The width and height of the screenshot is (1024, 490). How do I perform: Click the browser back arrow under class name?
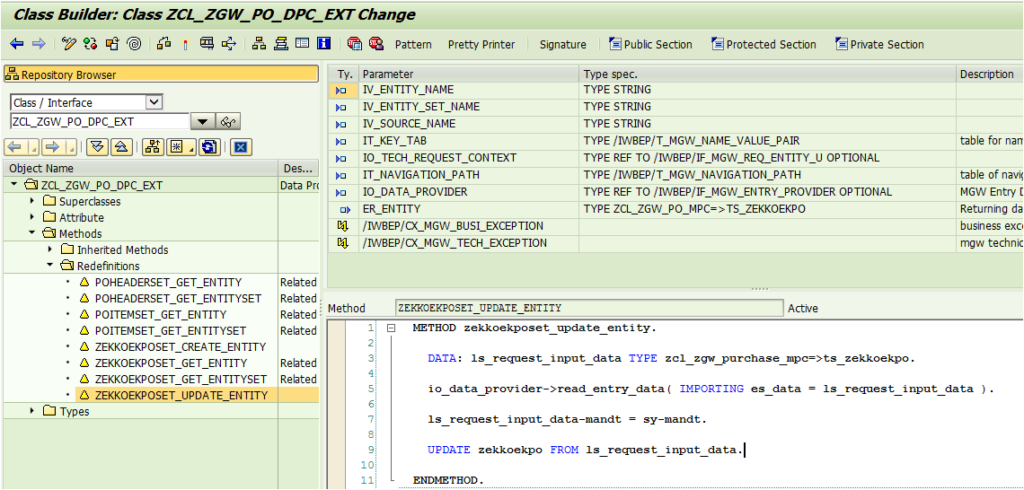pos(21,147)
